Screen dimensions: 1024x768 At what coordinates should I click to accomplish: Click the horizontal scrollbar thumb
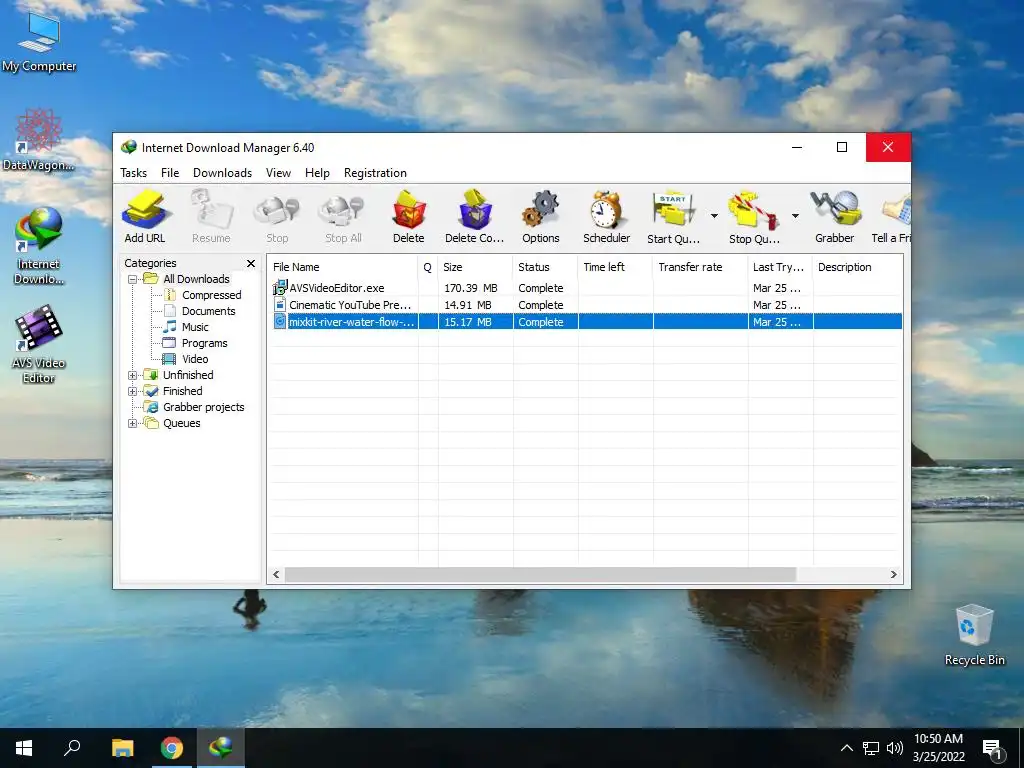point(541,575)
